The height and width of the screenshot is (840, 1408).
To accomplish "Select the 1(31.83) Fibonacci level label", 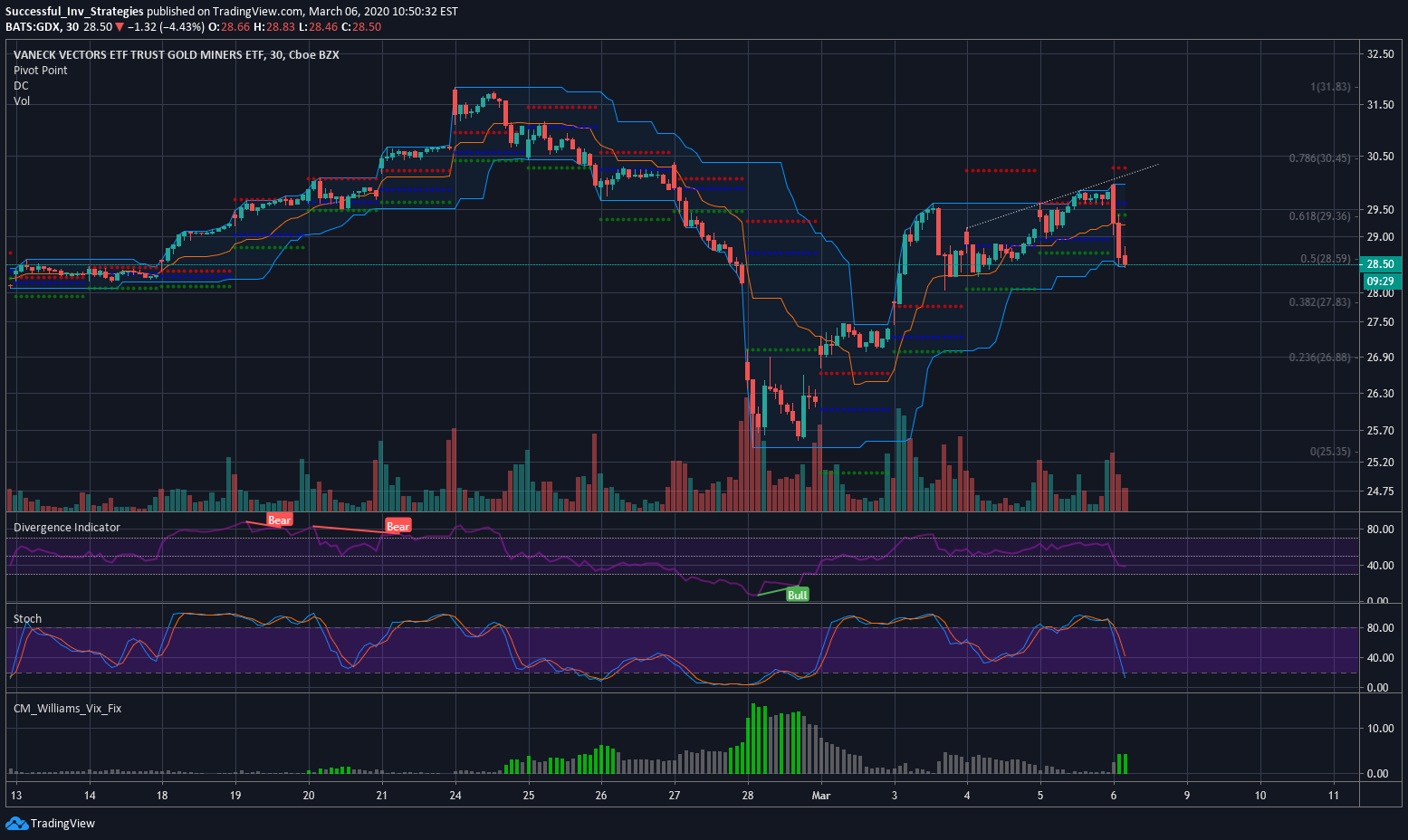I will 1330,87.
